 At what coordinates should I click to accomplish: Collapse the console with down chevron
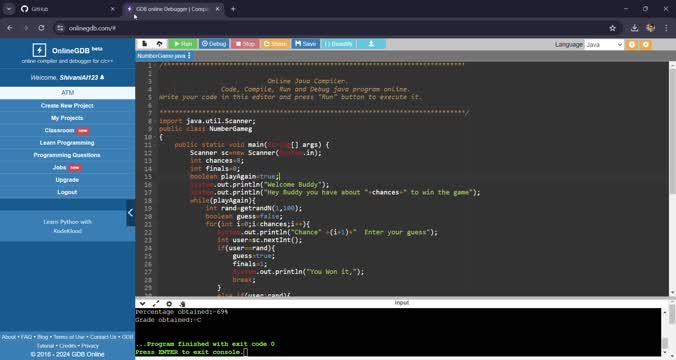142,304
